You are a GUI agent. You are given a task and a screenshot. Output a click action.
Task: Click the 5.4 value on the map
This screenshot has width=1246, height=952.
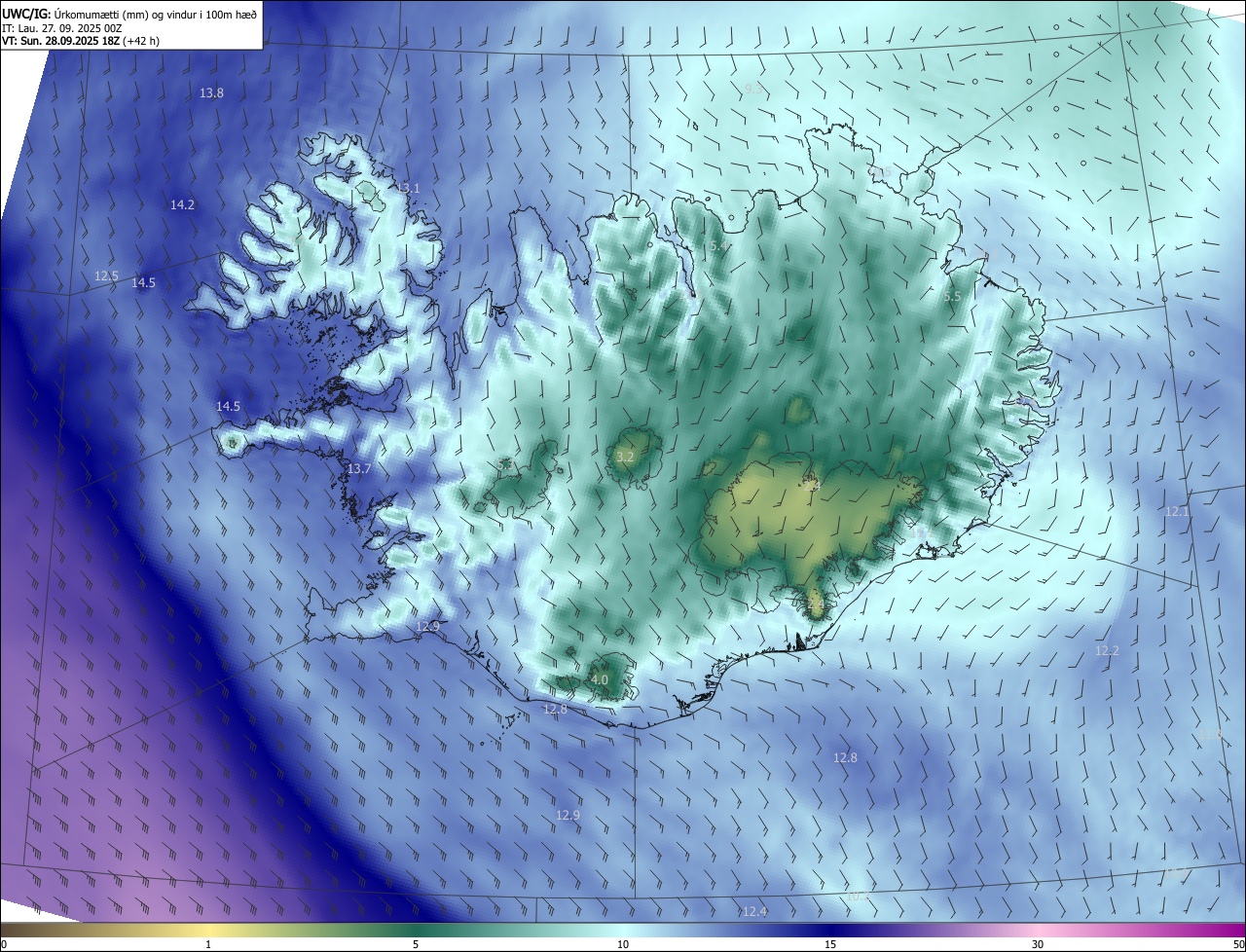718,246
